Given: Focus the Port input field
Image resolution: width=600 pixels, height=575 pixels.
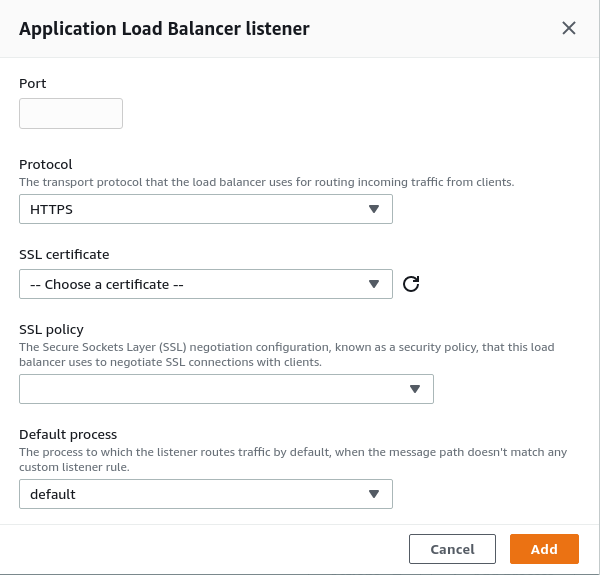Looking at the screenshot, I should pos(71,113).
